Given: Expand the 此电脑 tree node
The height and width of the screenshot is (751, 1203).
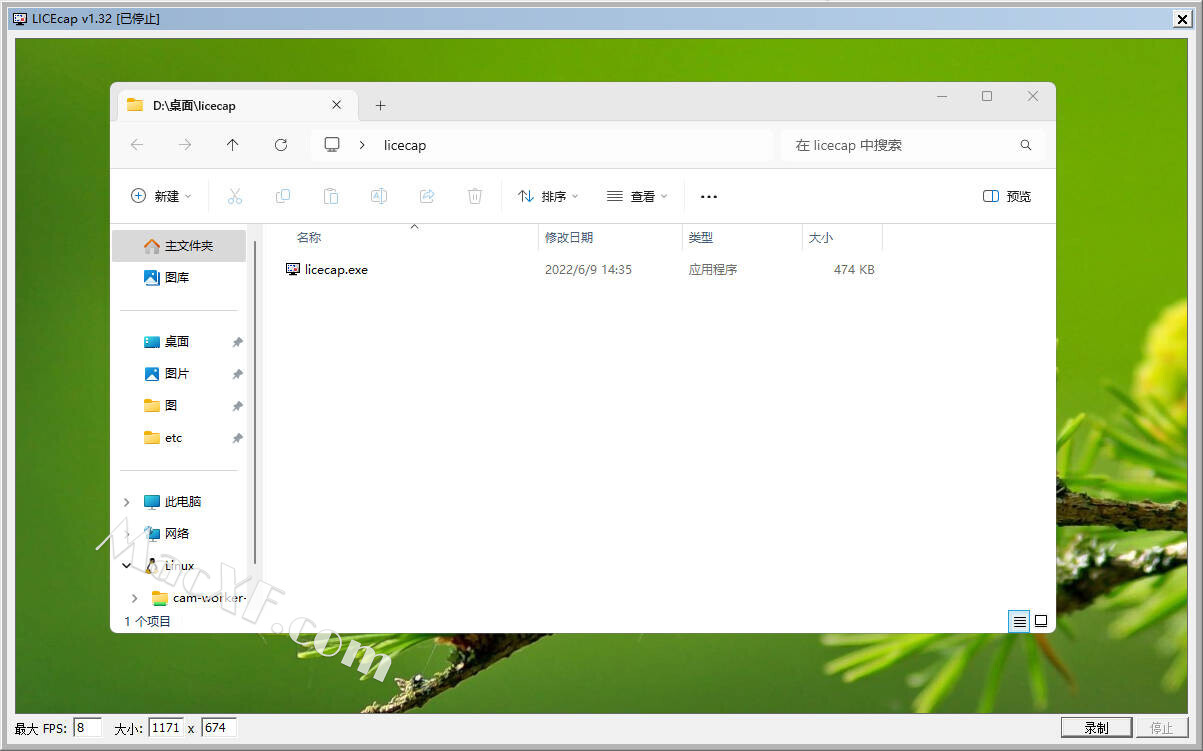Looking at the screenshot, I should pyautogui.click(x=127, y=502).
